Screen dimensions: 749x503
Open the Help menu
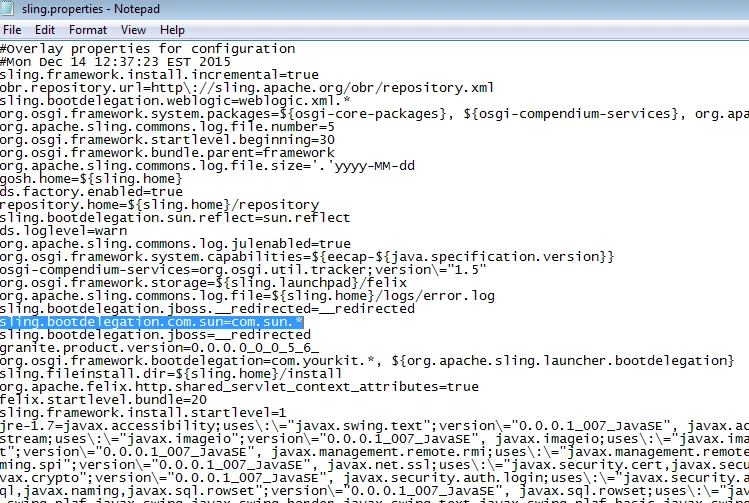pos(172,30)
